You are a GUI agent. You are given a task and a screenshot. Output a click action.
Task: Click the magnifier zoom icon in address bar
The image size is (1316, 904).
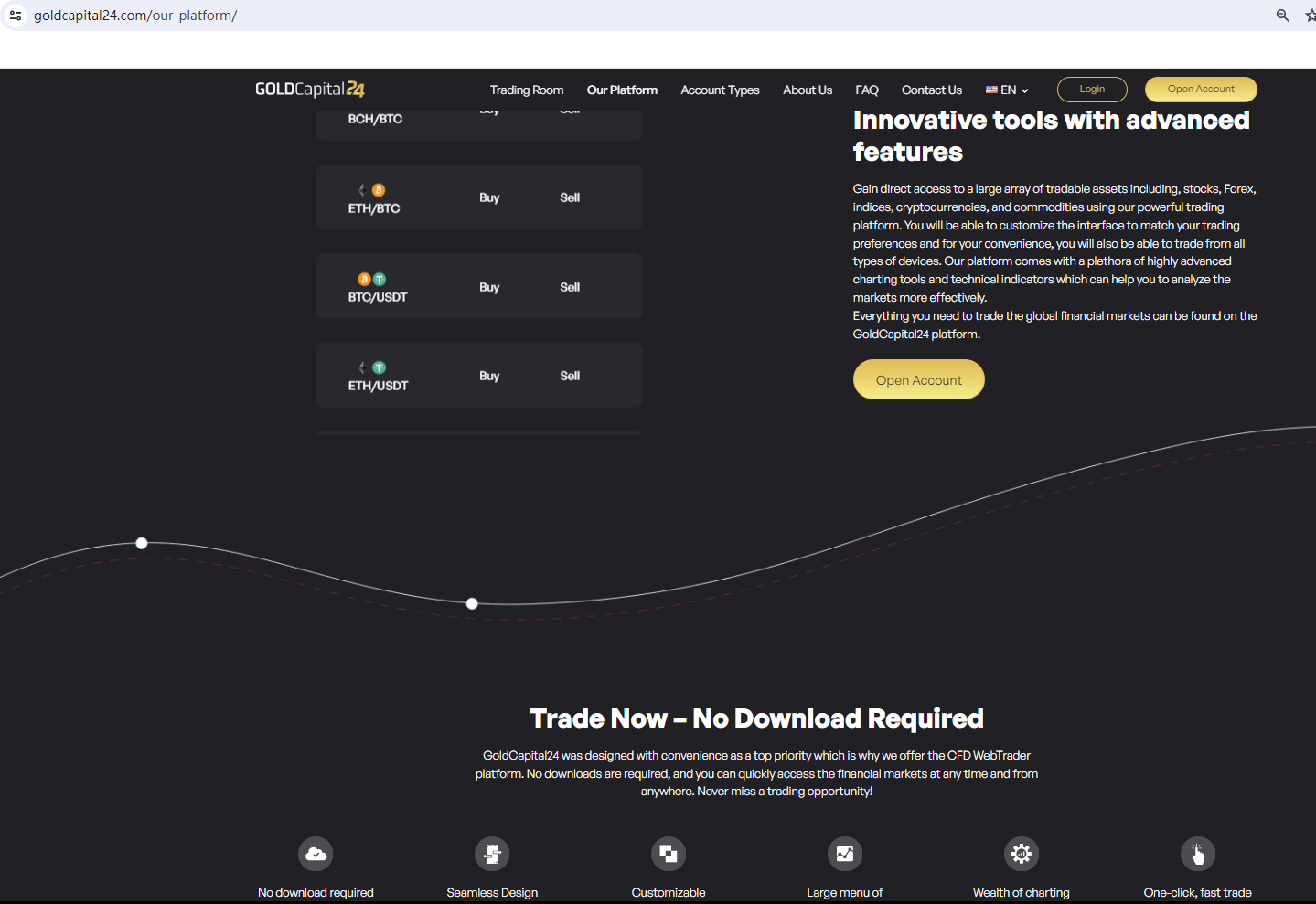pyautogui.click(x=1282, y=16)
